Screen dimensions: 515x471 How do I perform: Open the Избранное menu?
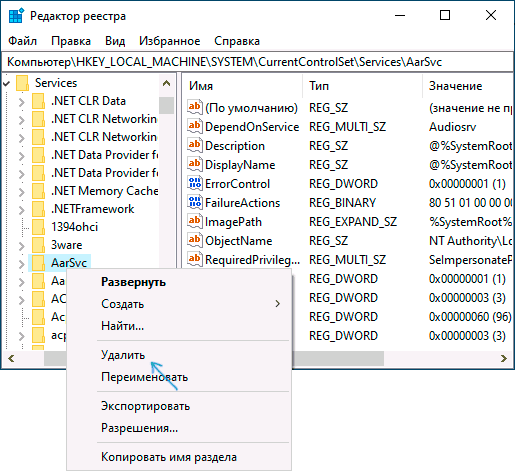[x=170, y=41]
